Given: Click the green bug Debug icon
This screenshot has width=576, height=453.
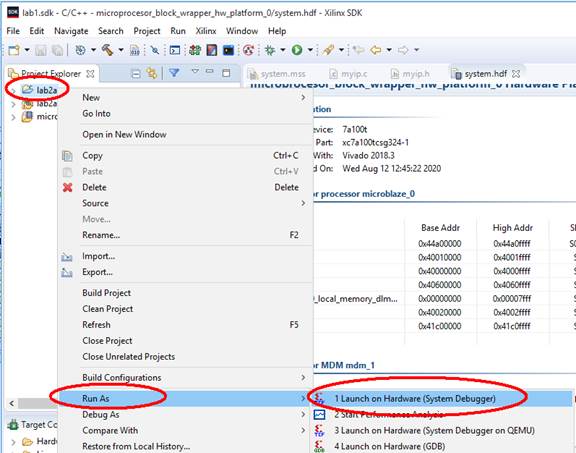Looking at the screenshot, I should point(270,50).
